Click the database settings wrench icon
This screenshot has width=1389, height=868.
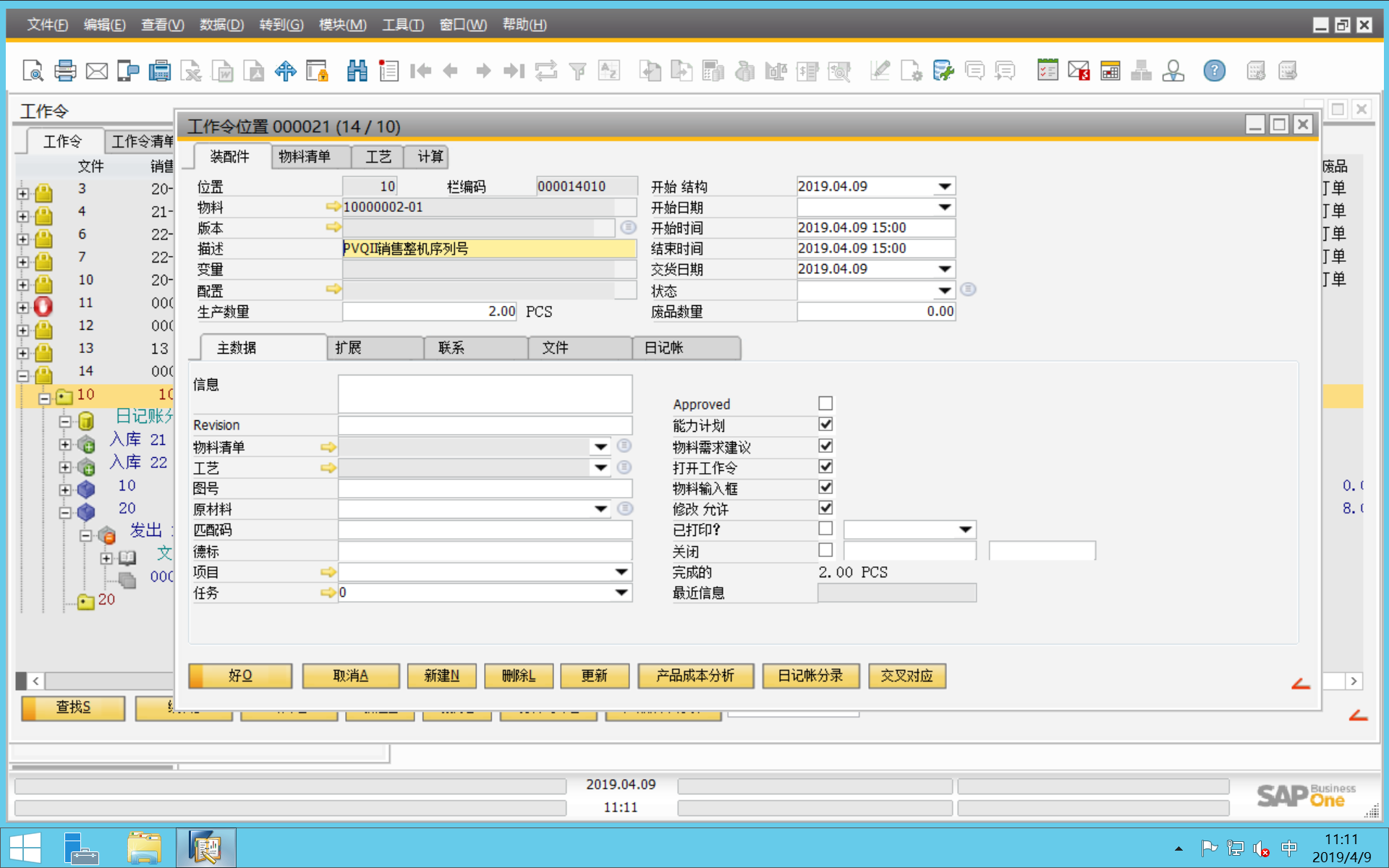(943, 71)
